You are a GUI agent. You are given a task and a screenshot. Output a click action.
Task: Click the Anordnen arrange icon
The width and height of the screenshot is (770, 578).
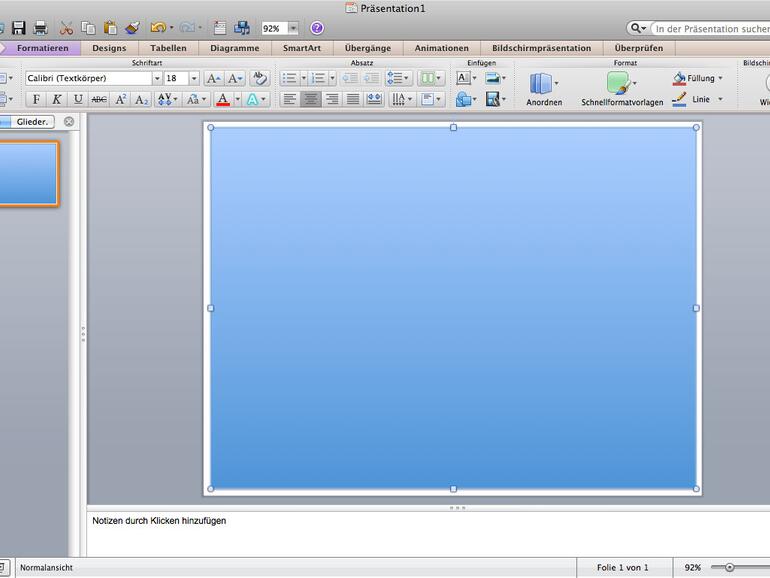[x=543, y=88]
